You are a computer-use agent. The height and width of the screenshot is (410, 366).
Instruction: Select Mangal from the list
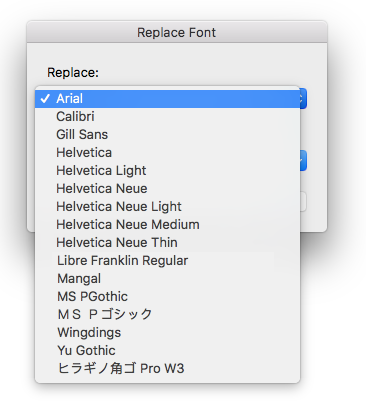(167, 279)
